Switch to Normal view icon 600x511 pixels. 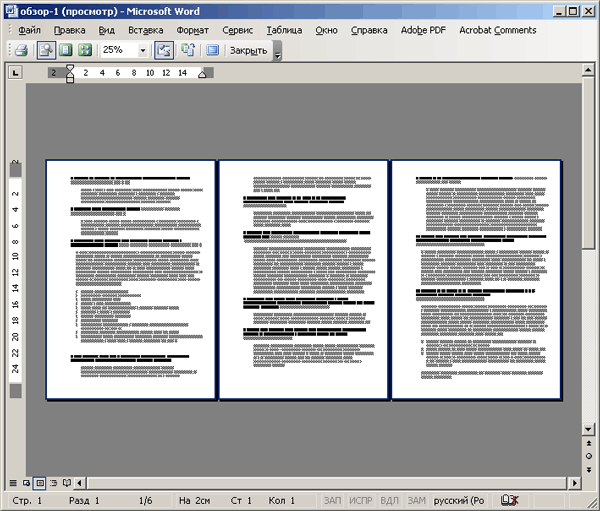[13, 483]
